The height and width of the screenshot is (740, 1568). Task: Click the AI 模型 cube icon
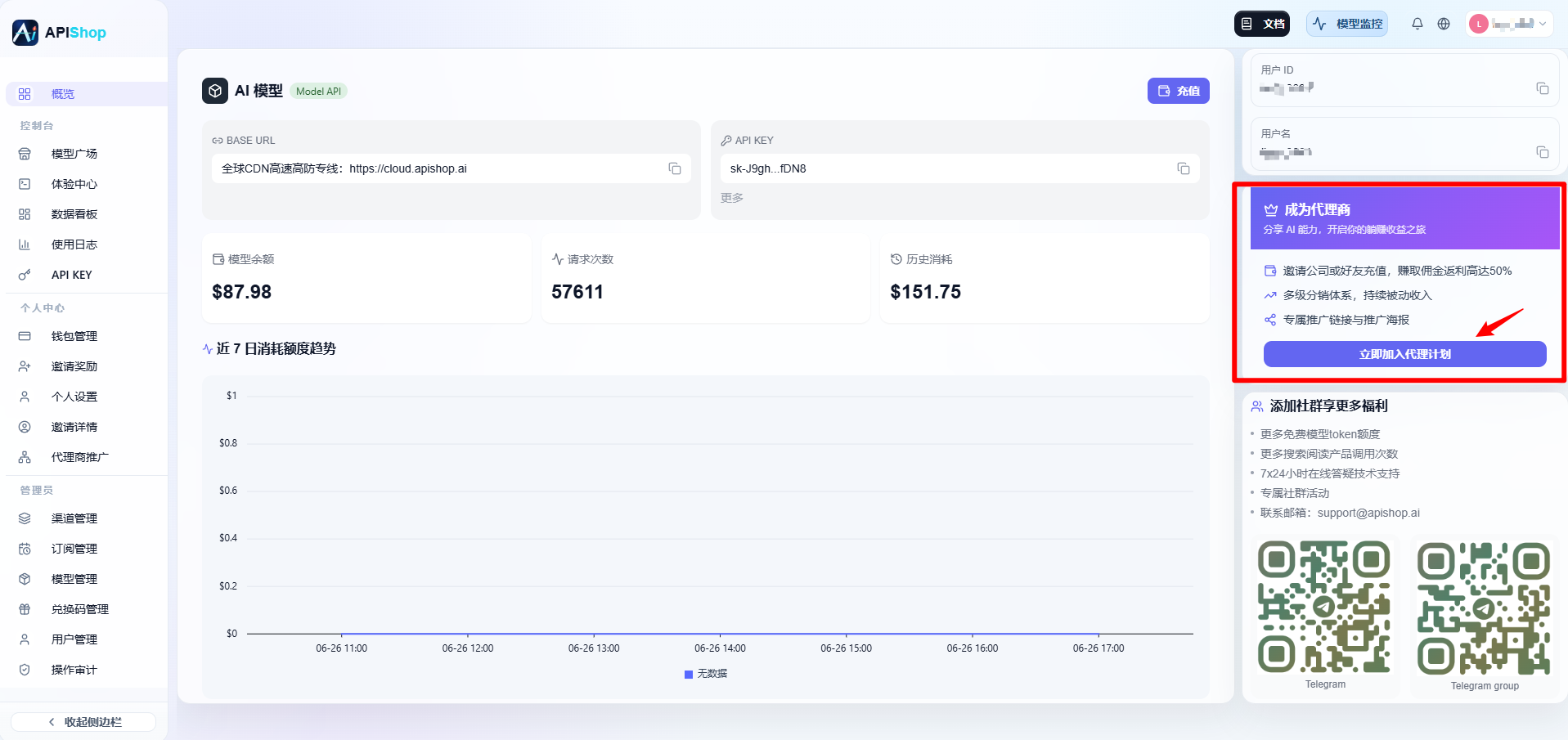(x=215, y=91)
